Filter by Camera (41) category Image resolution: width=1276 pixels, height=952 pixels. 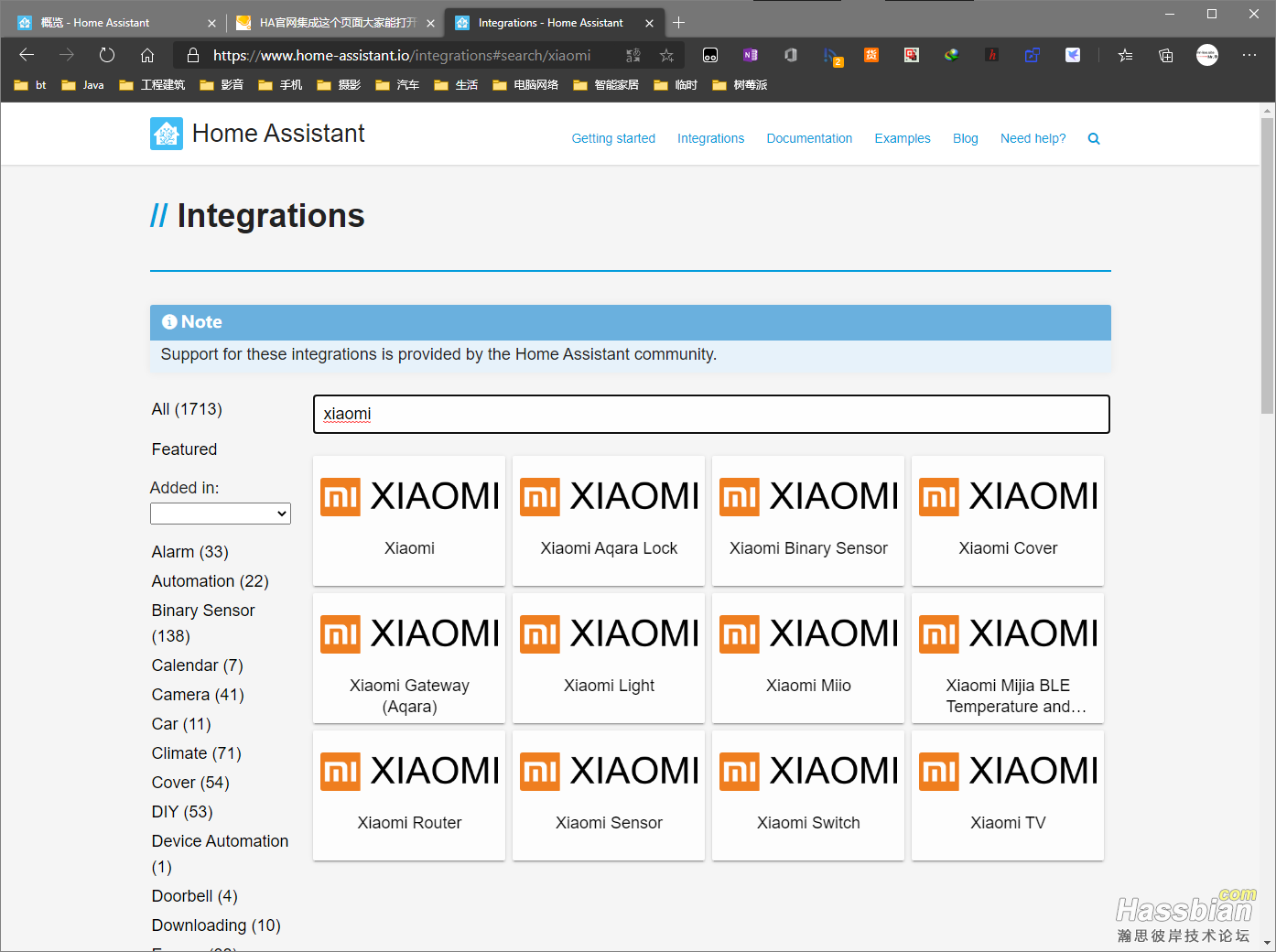(x=198, y=695)
